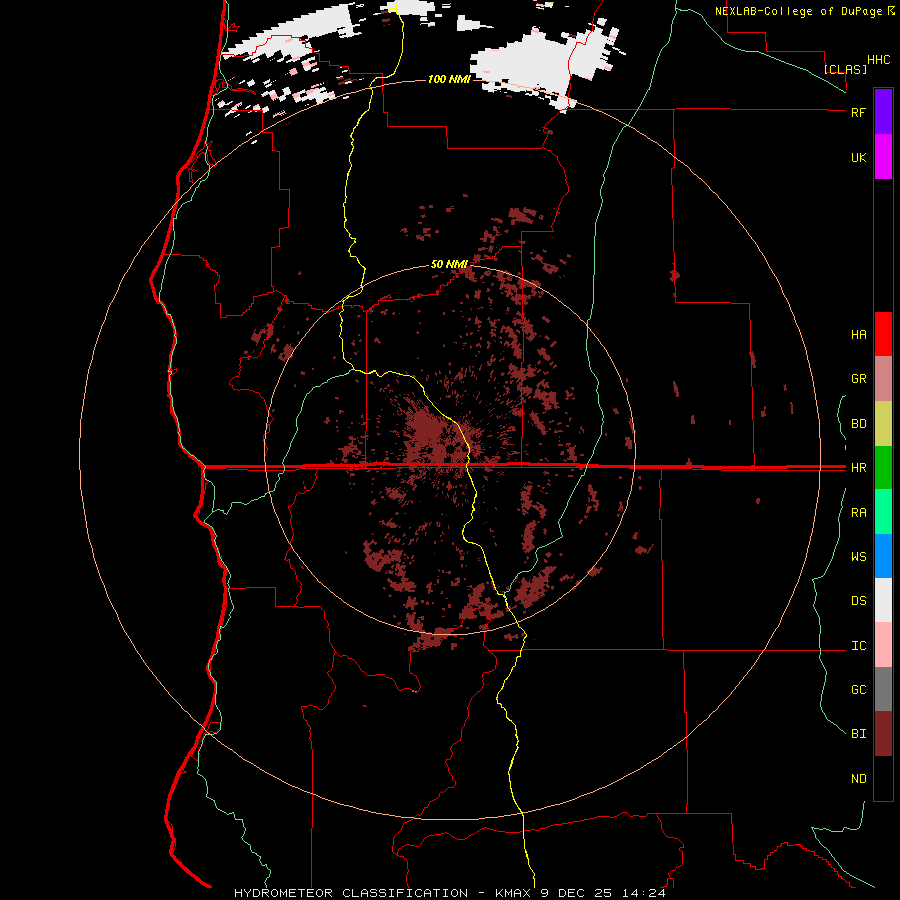The height and width of the screenshot is (900, 900).
Task: Select the GC gray legend swatch
Action: pyautogui.click(x=883, y=689)
